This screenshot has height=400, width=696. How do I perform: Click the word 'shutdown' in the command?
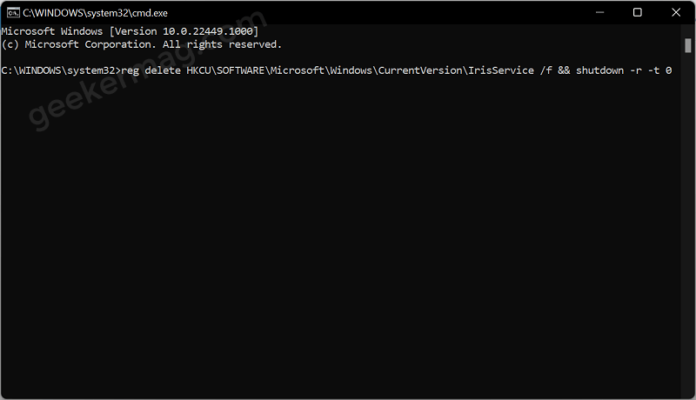pos(600,71)
